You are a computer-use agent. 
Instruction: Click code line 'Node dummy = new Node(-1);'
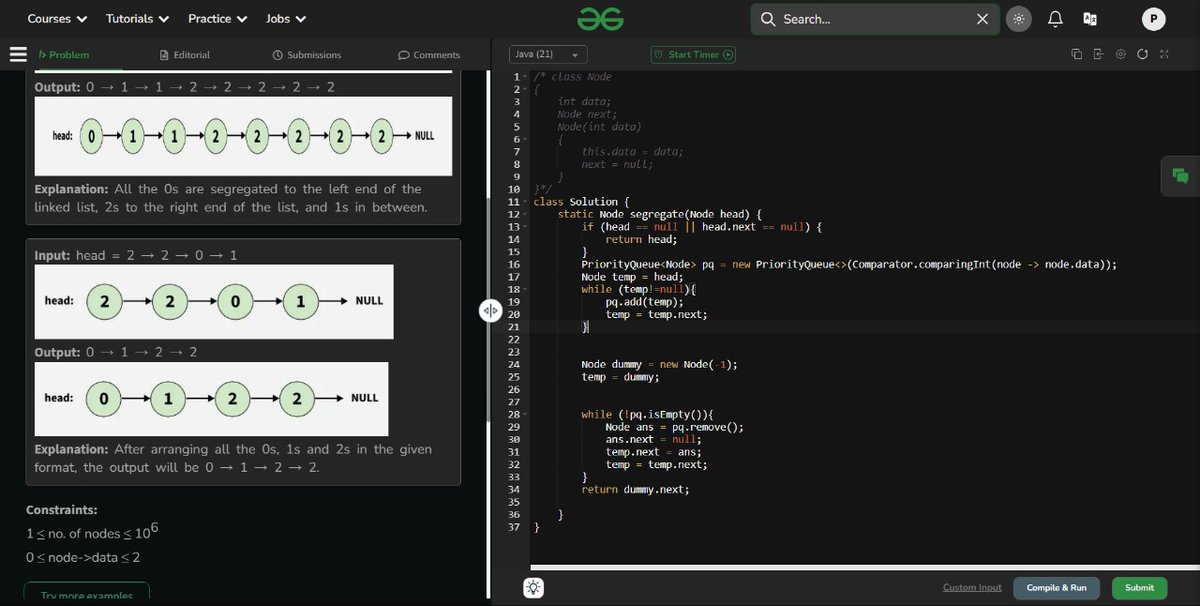[660, 364]
